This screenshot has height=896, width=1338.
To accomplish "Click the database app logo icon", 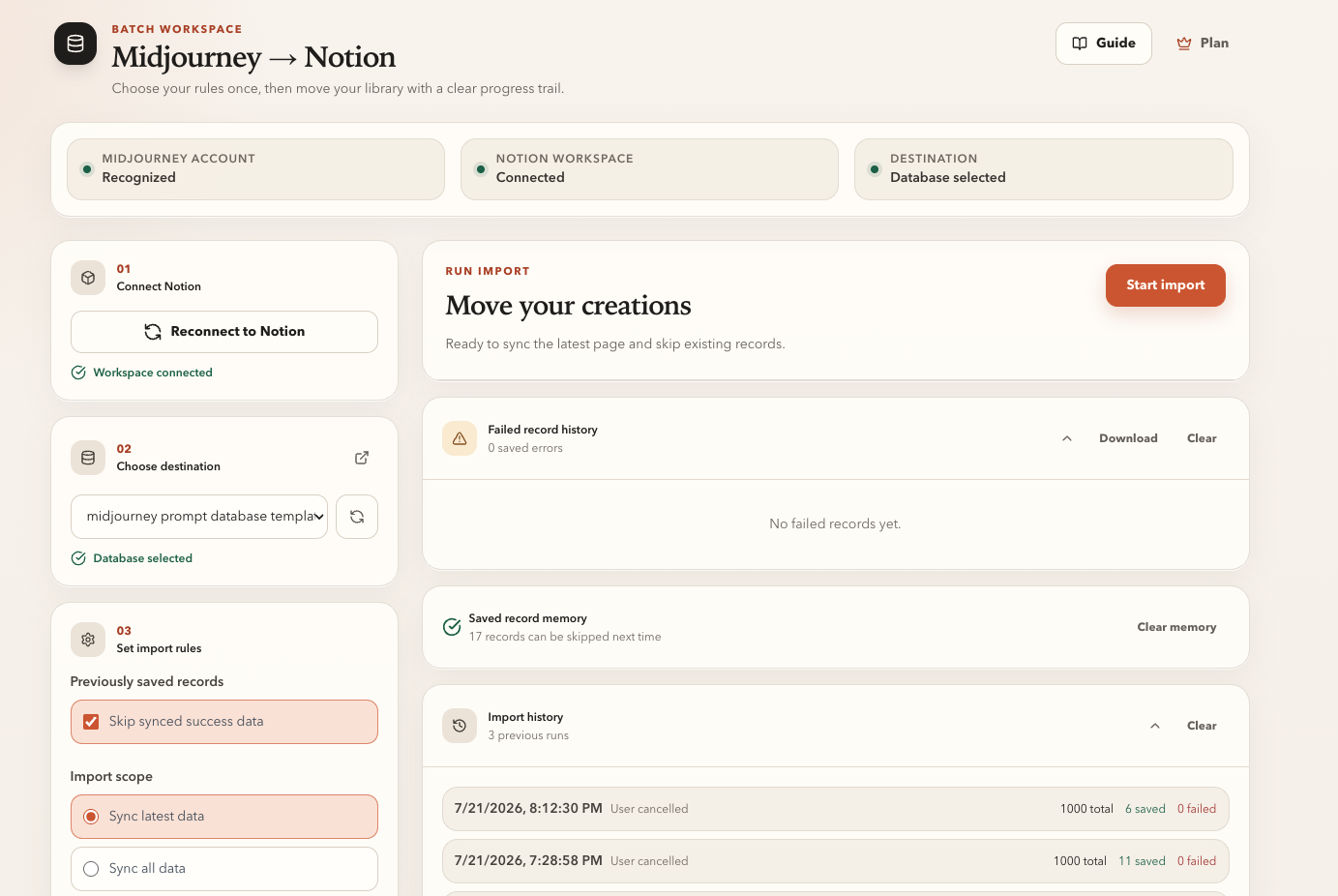I will tap(75, 44).
